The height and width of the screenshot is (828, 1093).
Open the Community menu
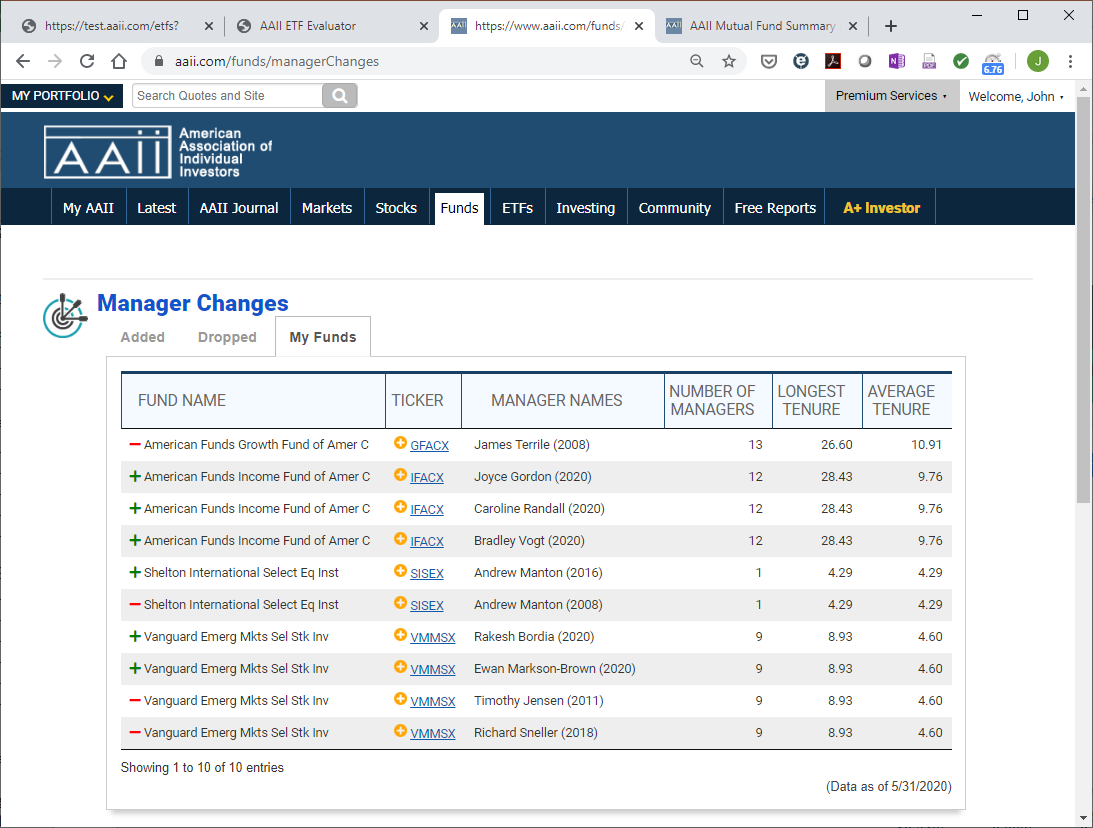(x=675, y=208)
